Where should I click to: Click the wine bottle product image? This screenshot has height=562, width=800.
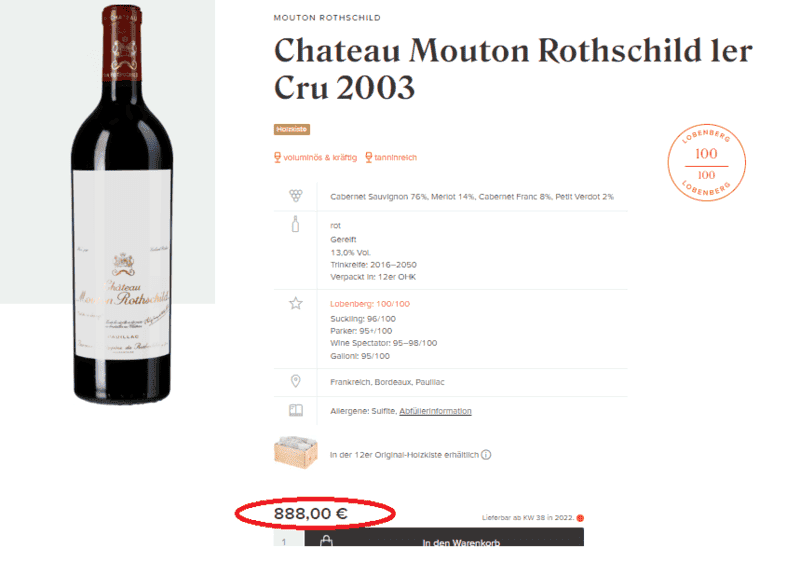click(x=122, y=204)
